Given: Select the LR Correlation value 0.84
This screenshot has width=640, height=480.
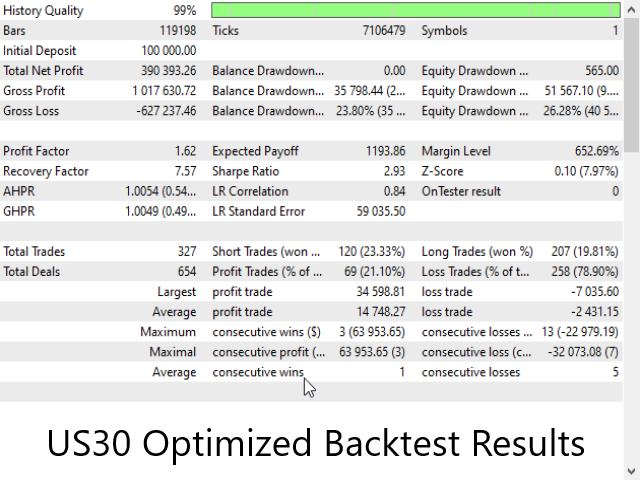Looking at the screenshot, I should (x=394, y=191).
